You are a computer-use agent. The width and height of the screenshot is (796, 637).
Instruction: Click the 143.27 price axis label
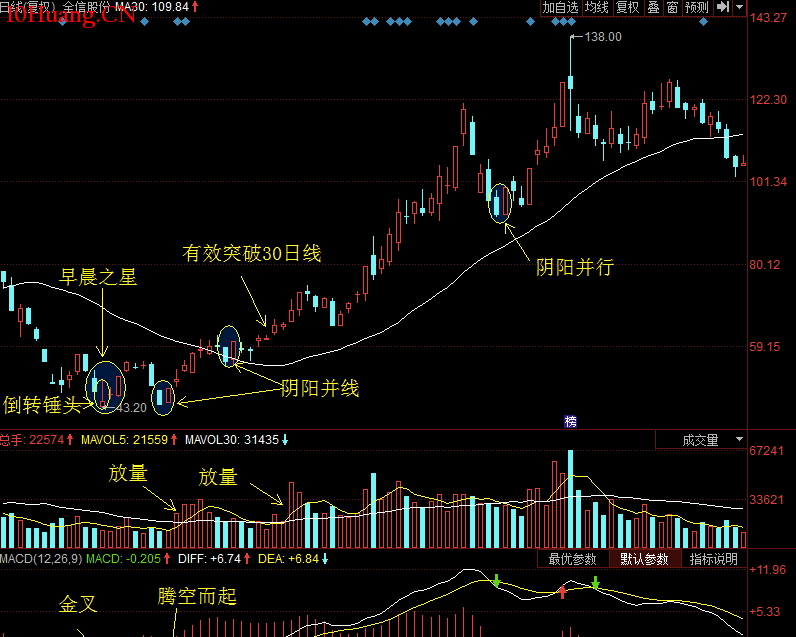coord(768,18)
